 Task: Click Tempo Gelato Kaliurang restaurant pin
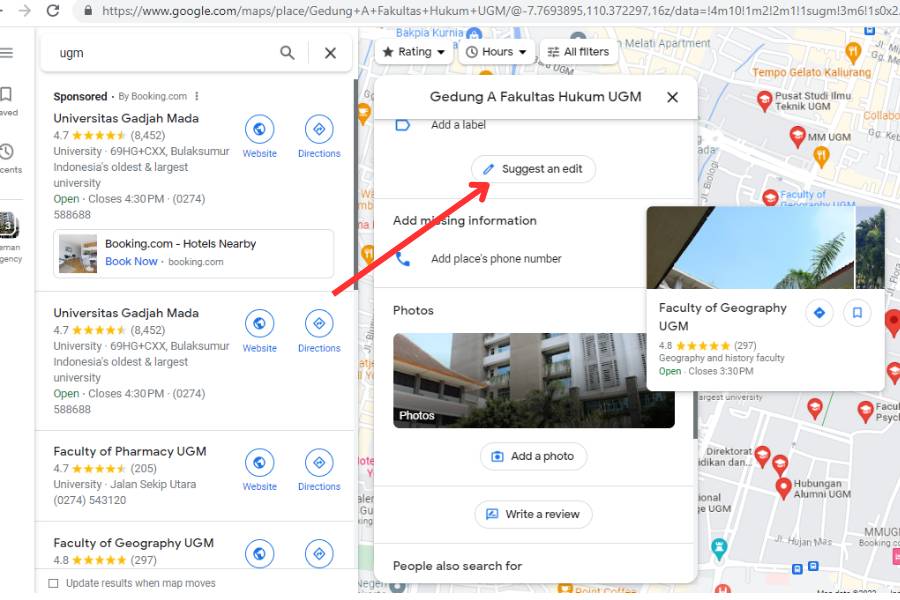tap(853, 53)
